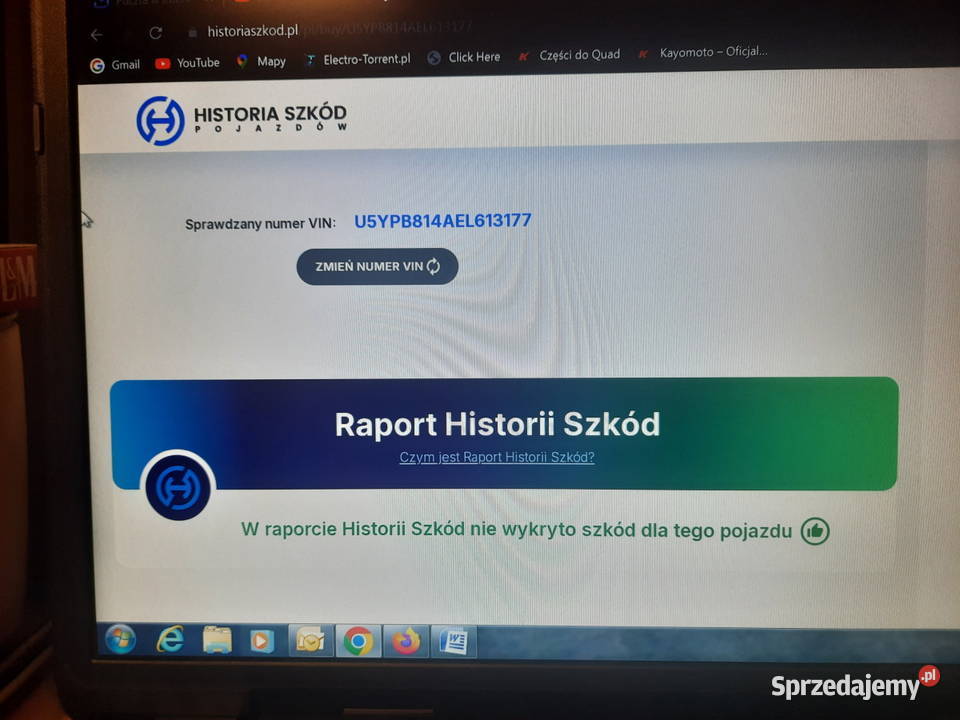Open the Click Here bookmark
Image resolution: width=960 pixels, height=720 pixels.
point(464,57)
